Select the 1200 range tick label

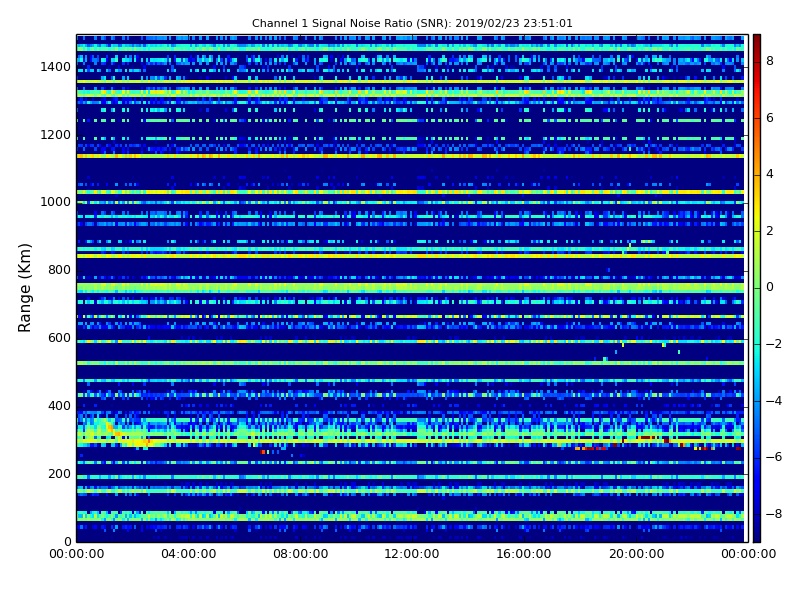click(x=55, y=135)
